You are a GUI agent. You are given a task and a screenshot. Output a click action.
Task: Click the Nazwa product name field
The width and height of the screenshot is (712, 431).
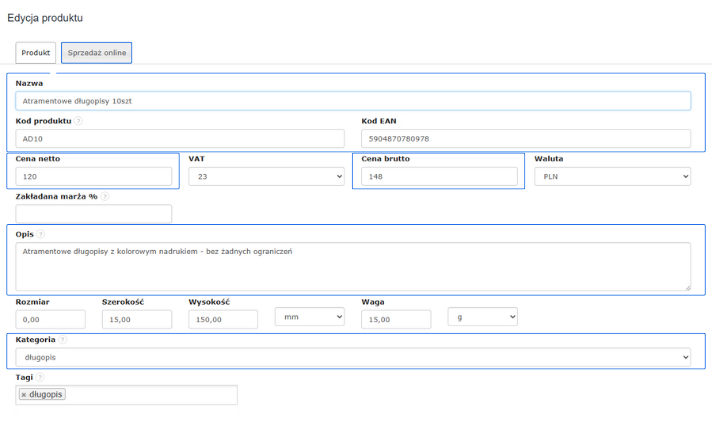(x=353, y=101)
